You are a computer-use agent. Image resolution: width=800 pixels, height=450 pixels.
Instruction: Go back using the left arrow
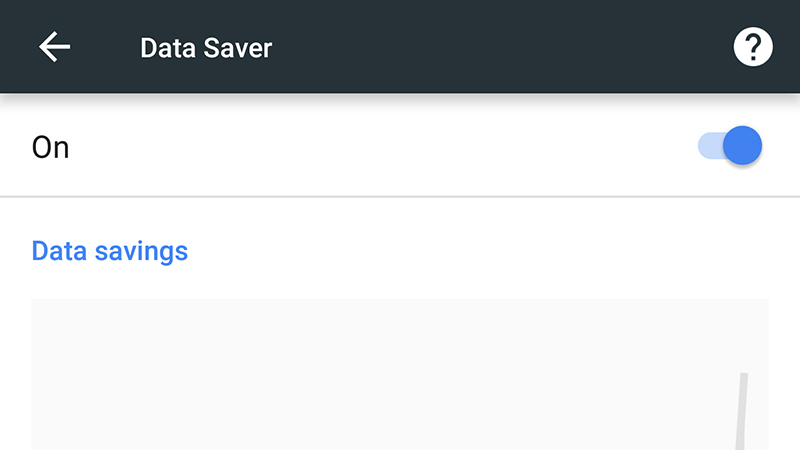[55, 47]
